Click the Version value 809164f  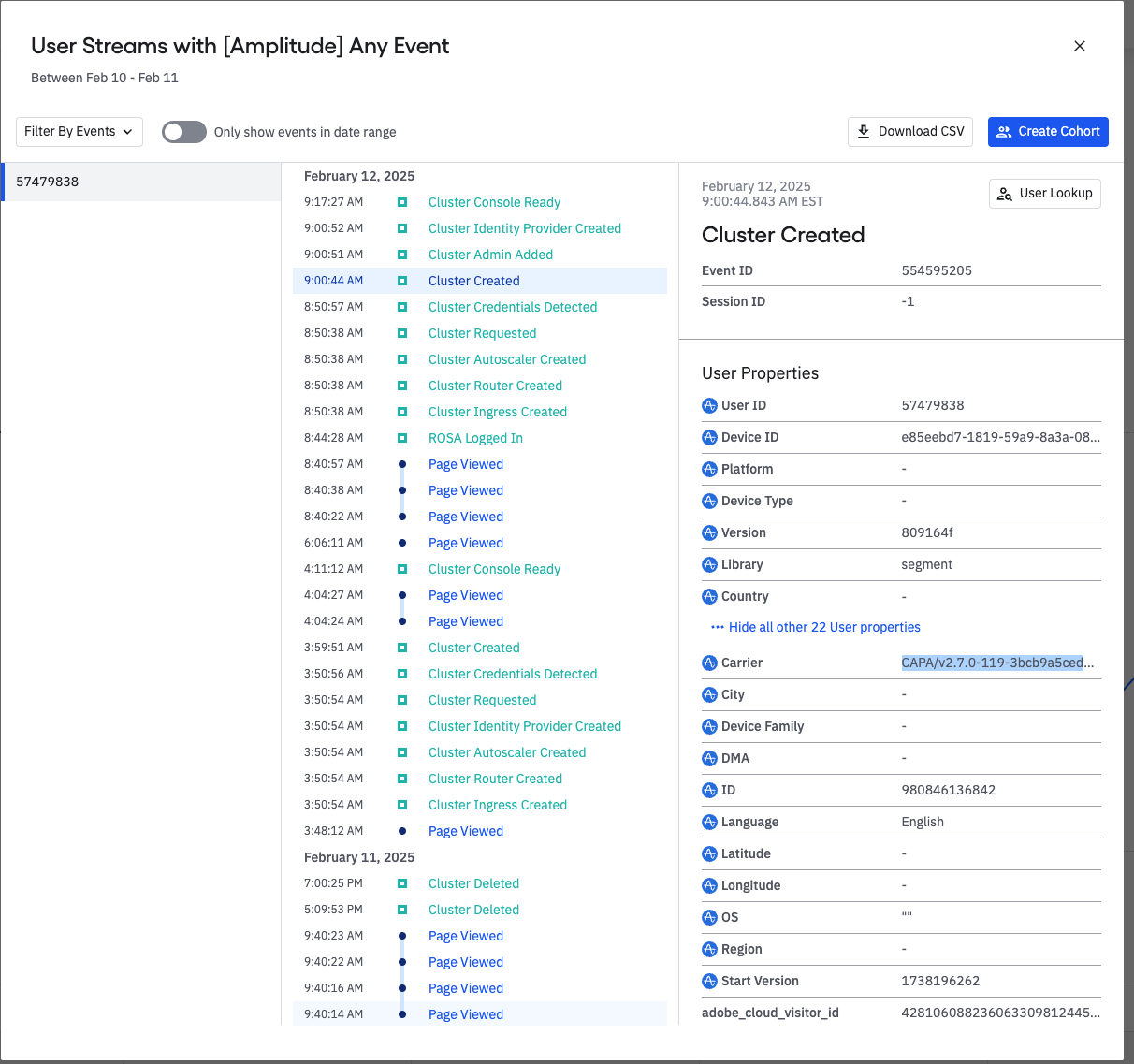927,532
